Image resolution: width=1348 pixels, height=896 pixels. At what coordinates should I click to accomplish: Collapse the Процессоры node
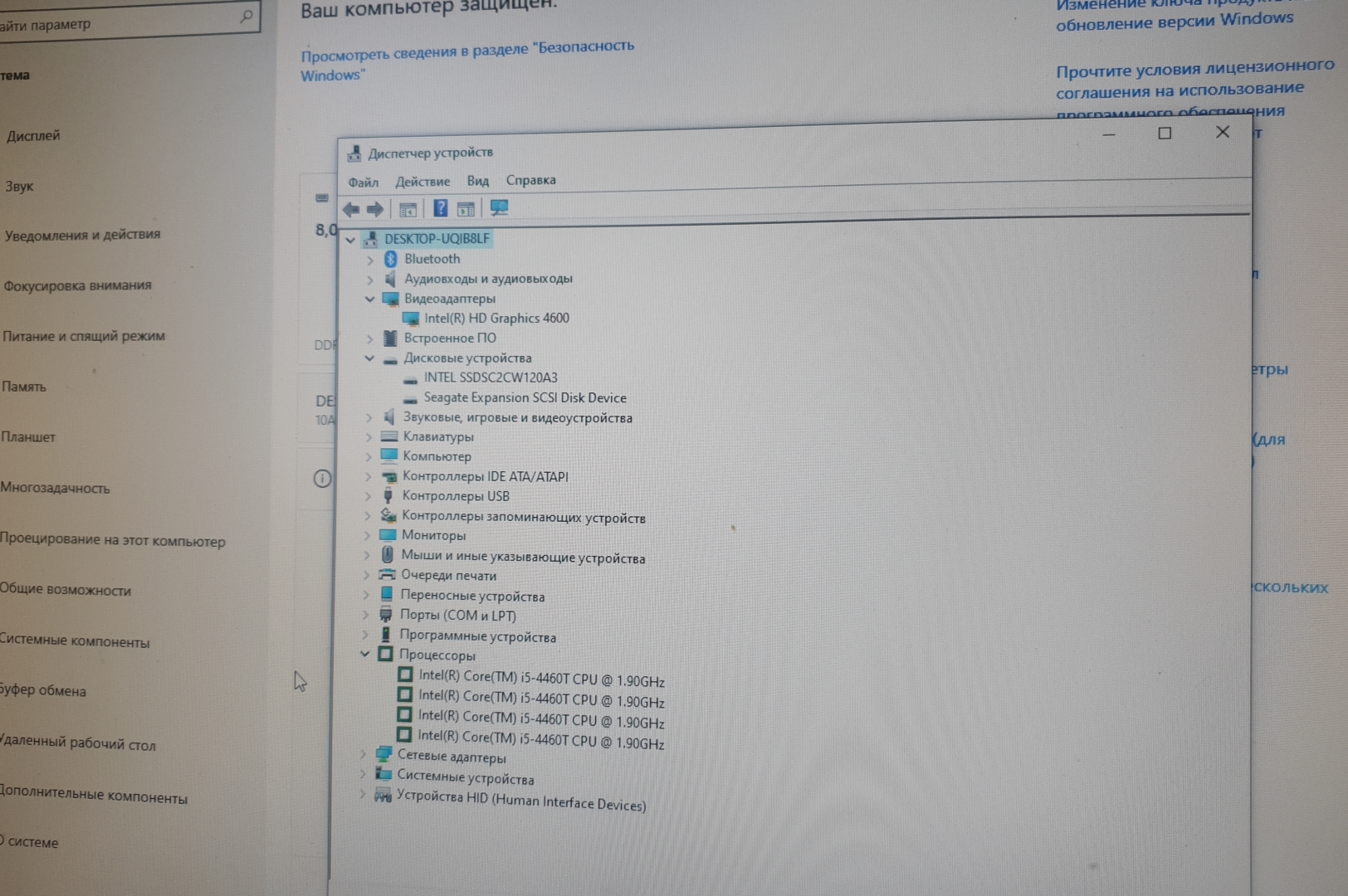click(x=364, y=654)
